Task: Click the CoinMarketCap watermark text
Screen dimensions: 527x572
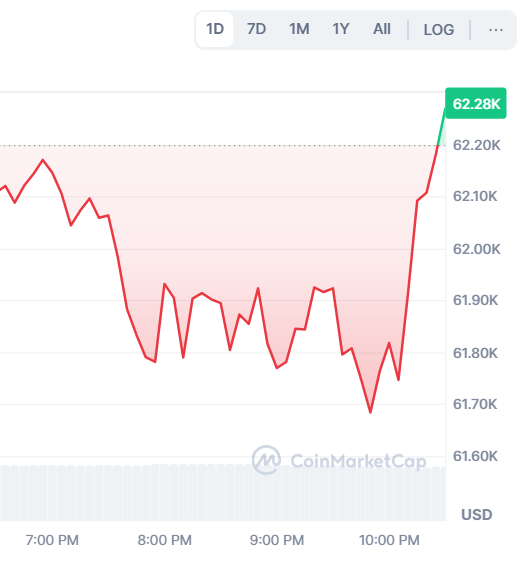Action: 359,461
